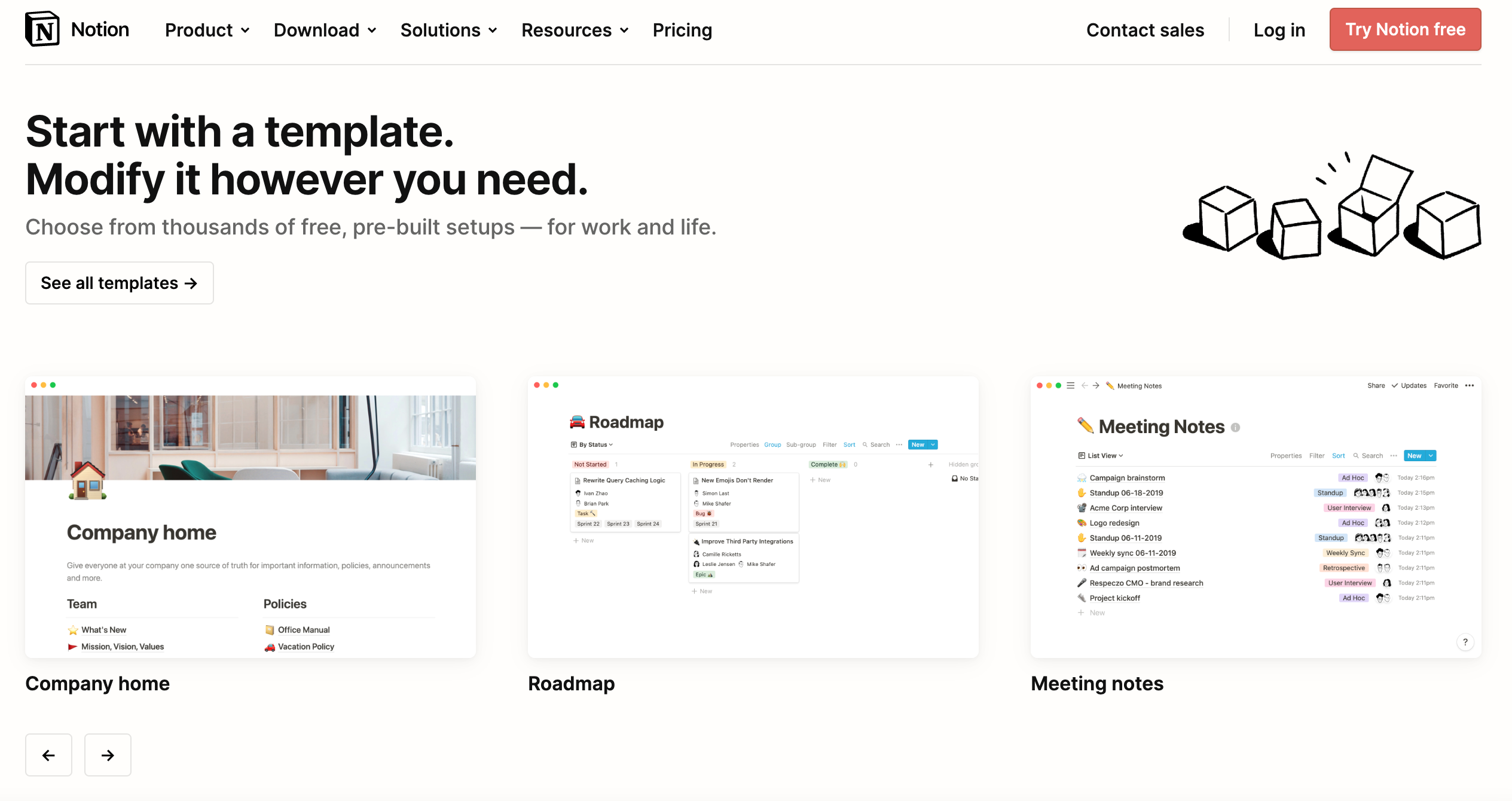Image resolution: width=1512 pixels, height=801 pixels.
Task: Click the pencil icon beside Meeting Notes title
Action: [1085, 425]
